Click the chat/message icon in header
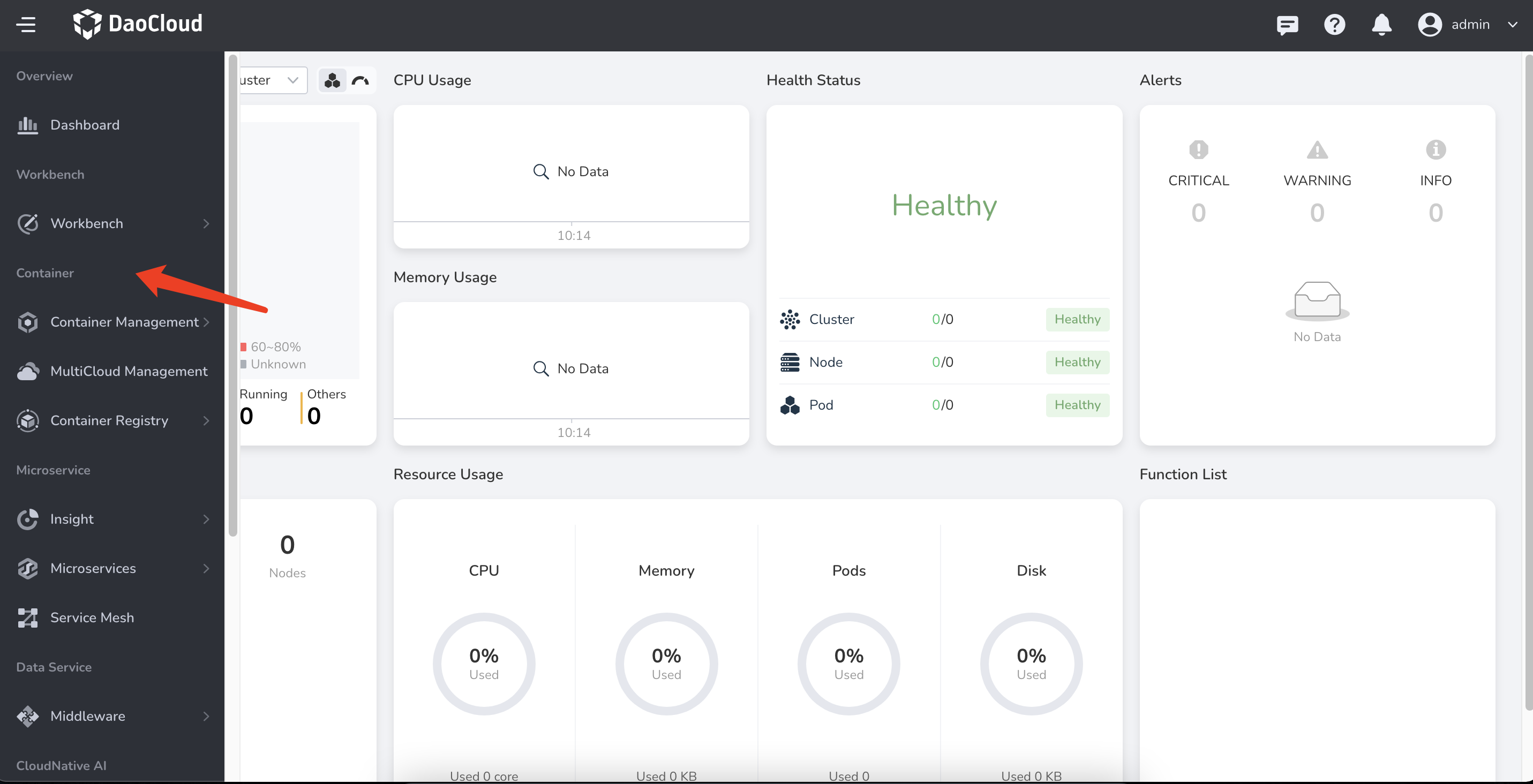Image resolution: width=1533 pixels, height=784 pixels. [x=1287, y=23]
